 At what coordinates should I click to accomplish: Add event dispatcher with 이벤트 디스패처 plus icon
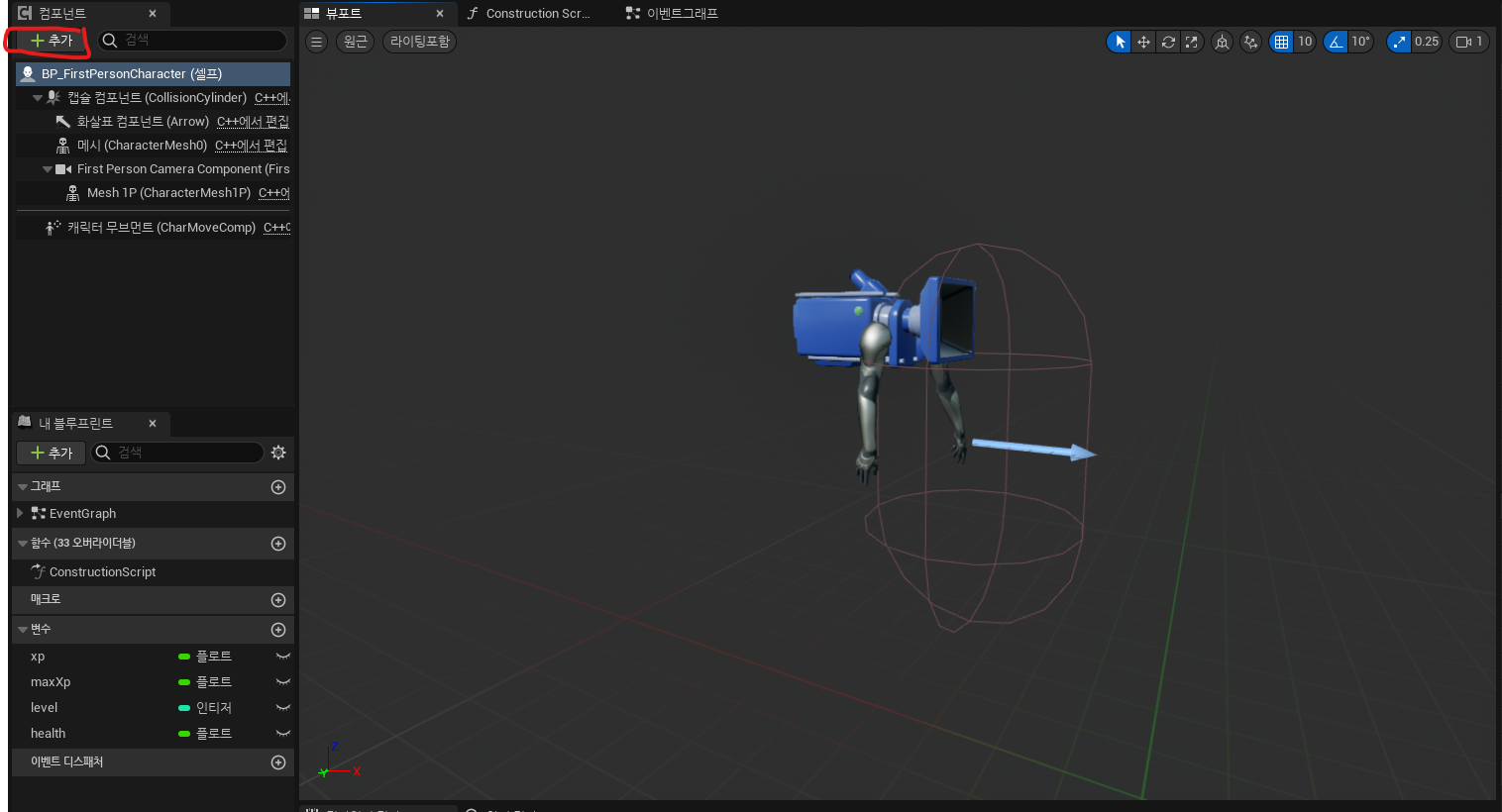tap(278, 762)
